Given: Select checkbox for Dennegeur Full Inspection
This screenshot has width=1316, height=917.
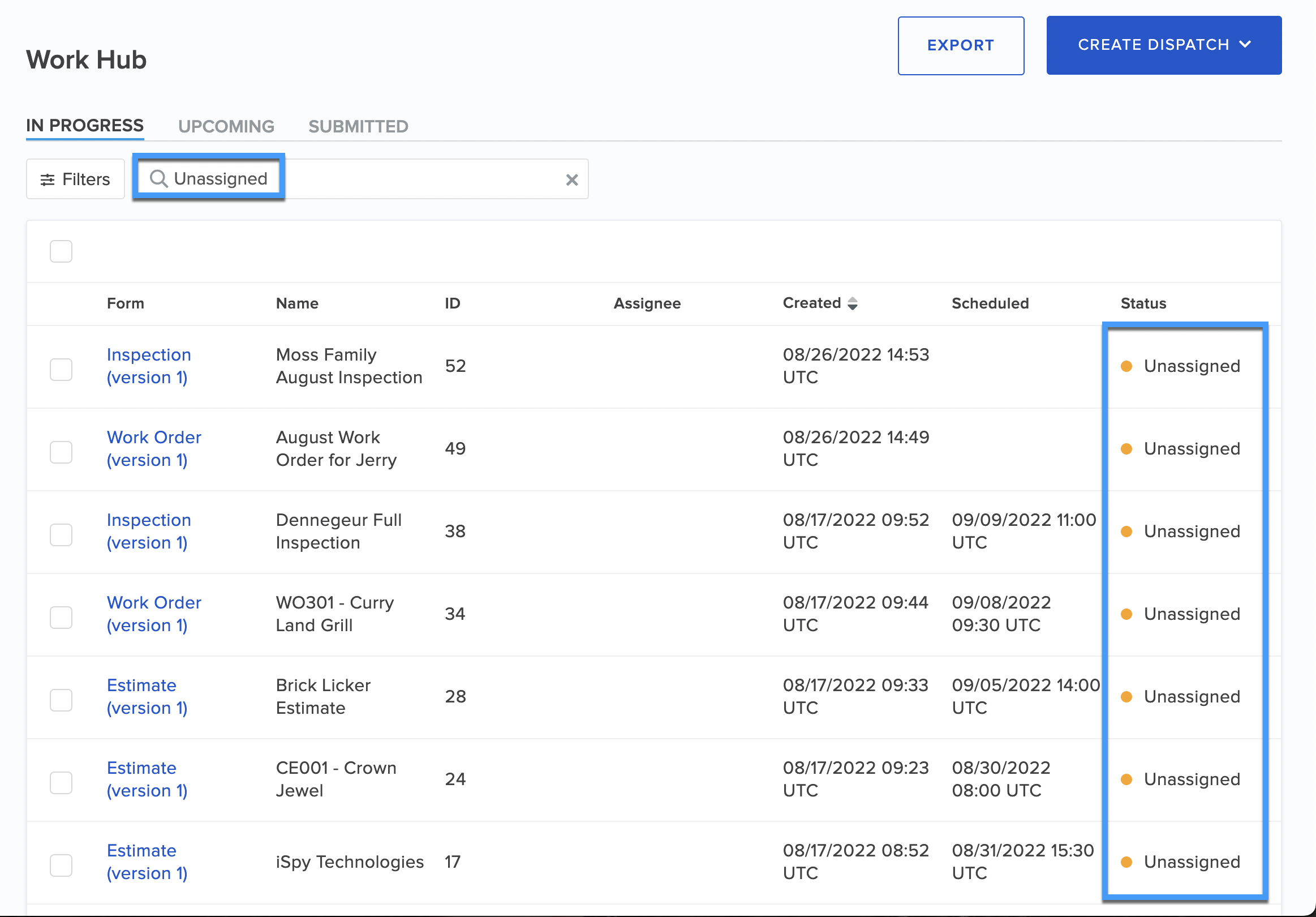Looking at the screenshot, I should [61, 535].
